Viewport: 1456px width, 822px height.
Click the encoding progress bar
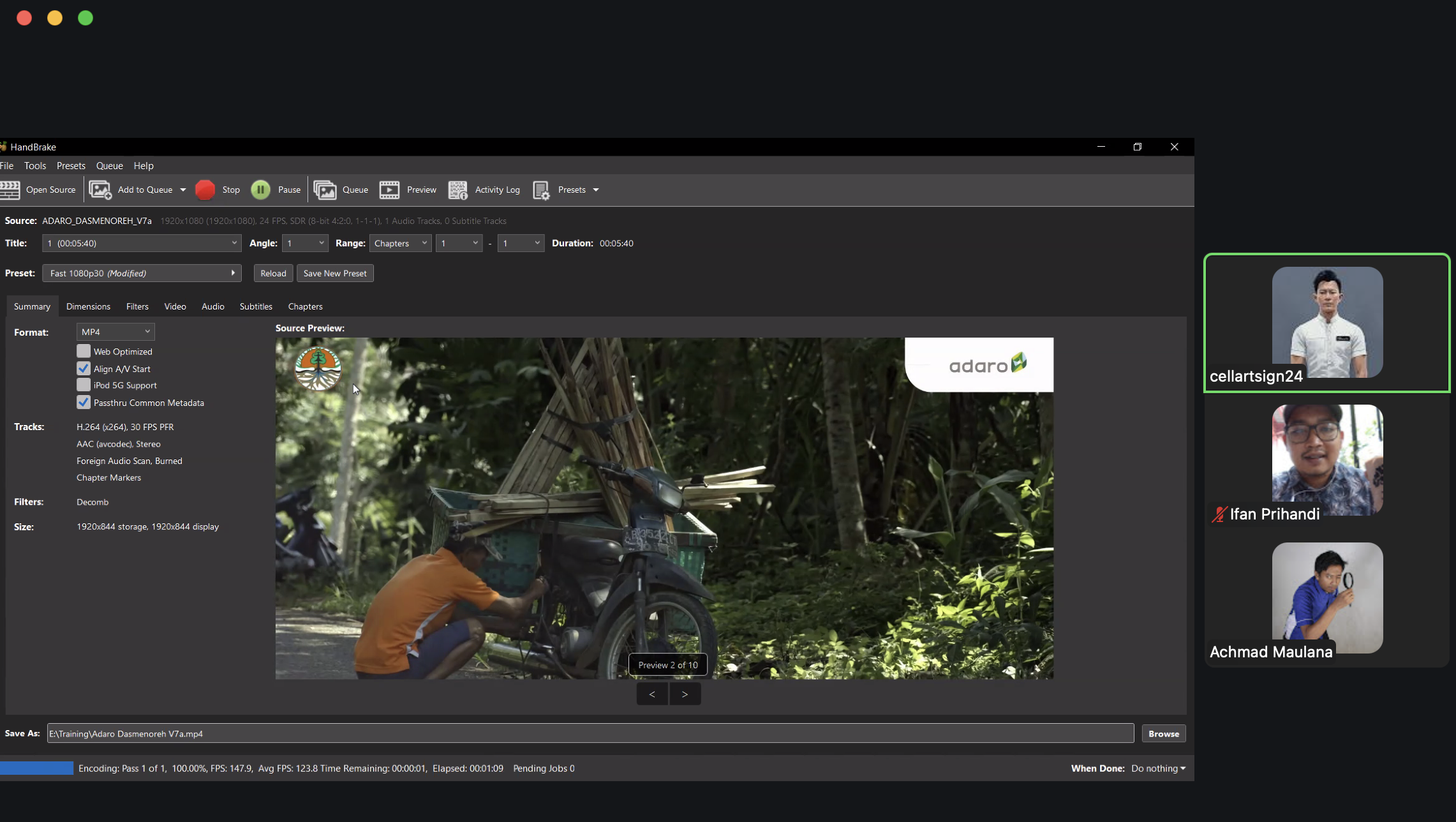coord(37,768)
